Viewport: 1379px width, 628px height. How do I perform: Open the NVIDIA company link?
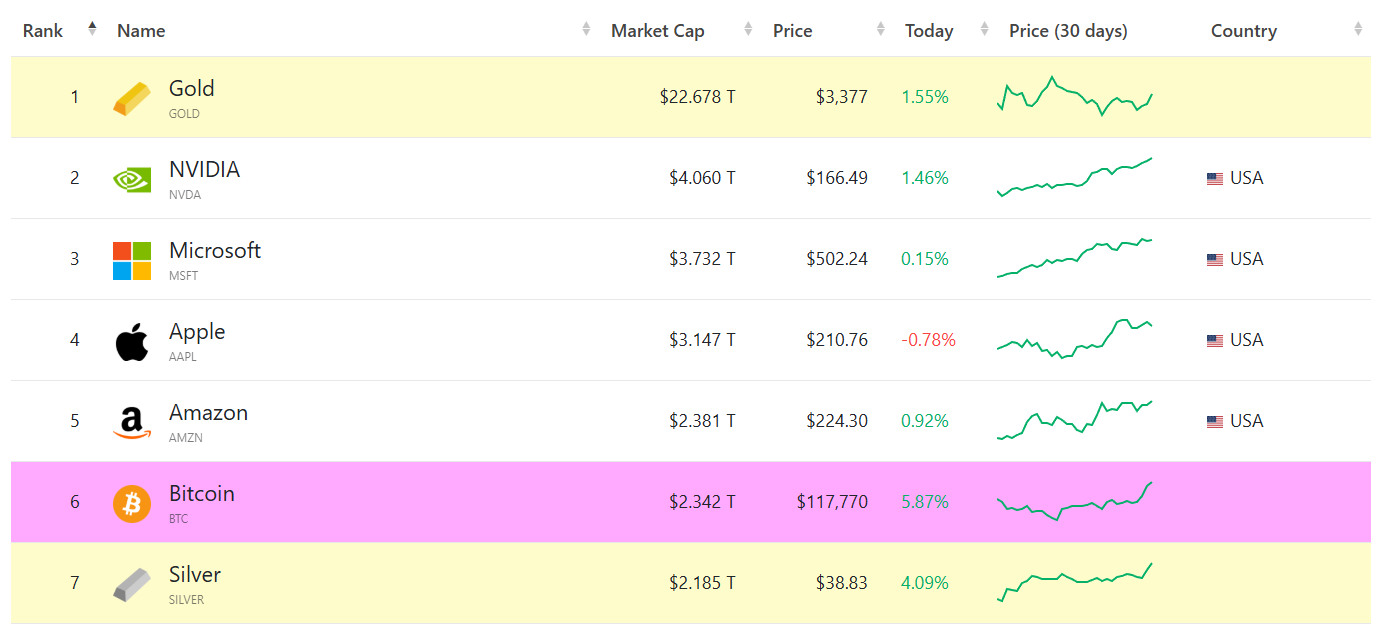204,169
